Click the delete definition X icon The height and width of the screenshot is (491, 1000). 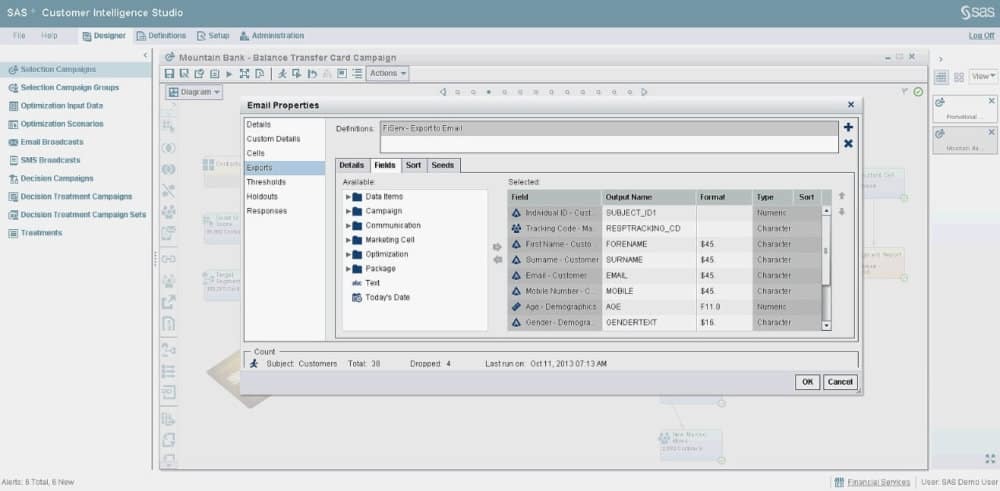(848, 144)
